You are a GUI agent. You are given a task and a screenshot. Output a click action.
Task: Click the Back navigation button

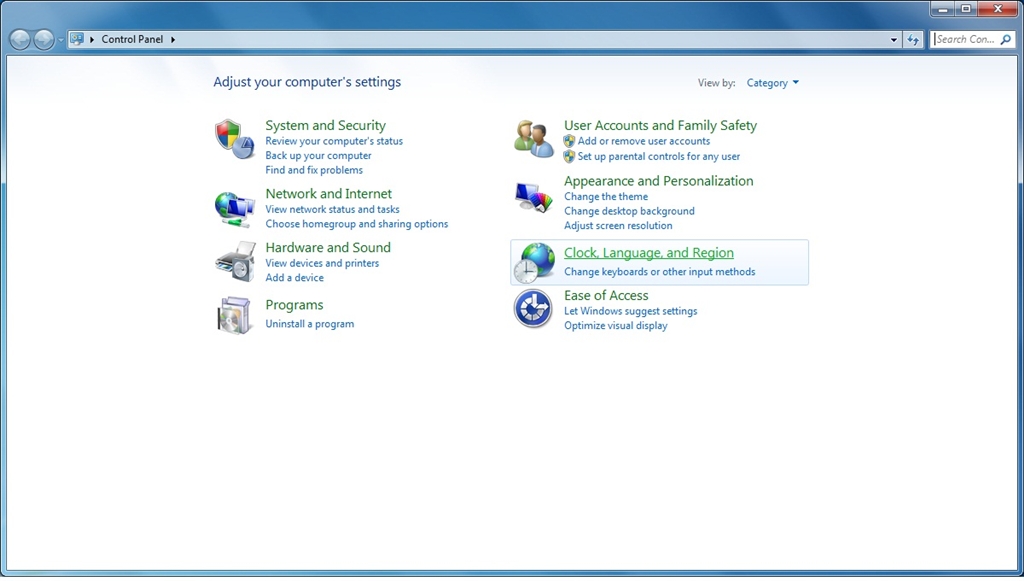[x=20, y=40]
